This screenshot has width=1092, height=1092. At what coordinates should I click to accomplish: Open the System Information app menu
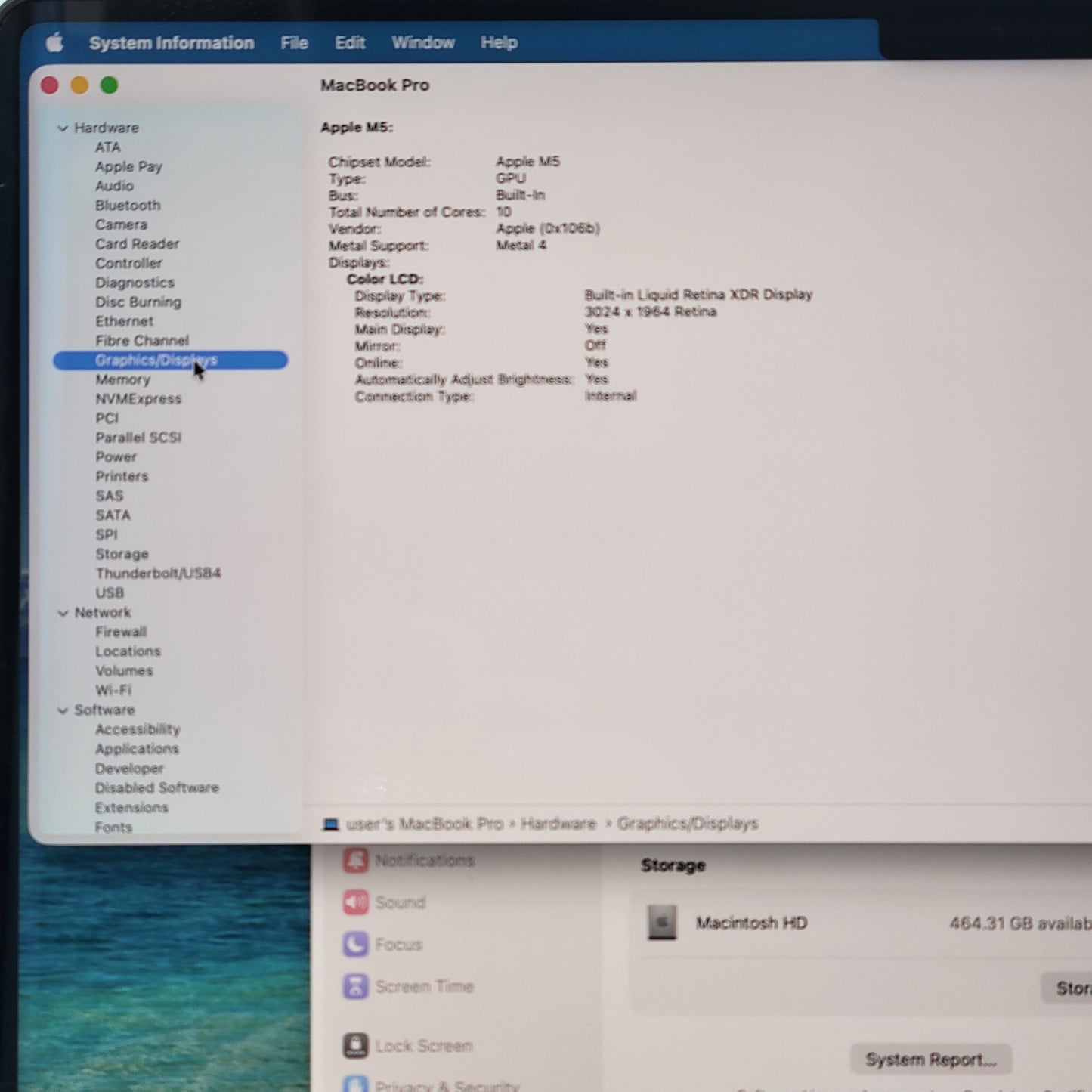point(172,43)
